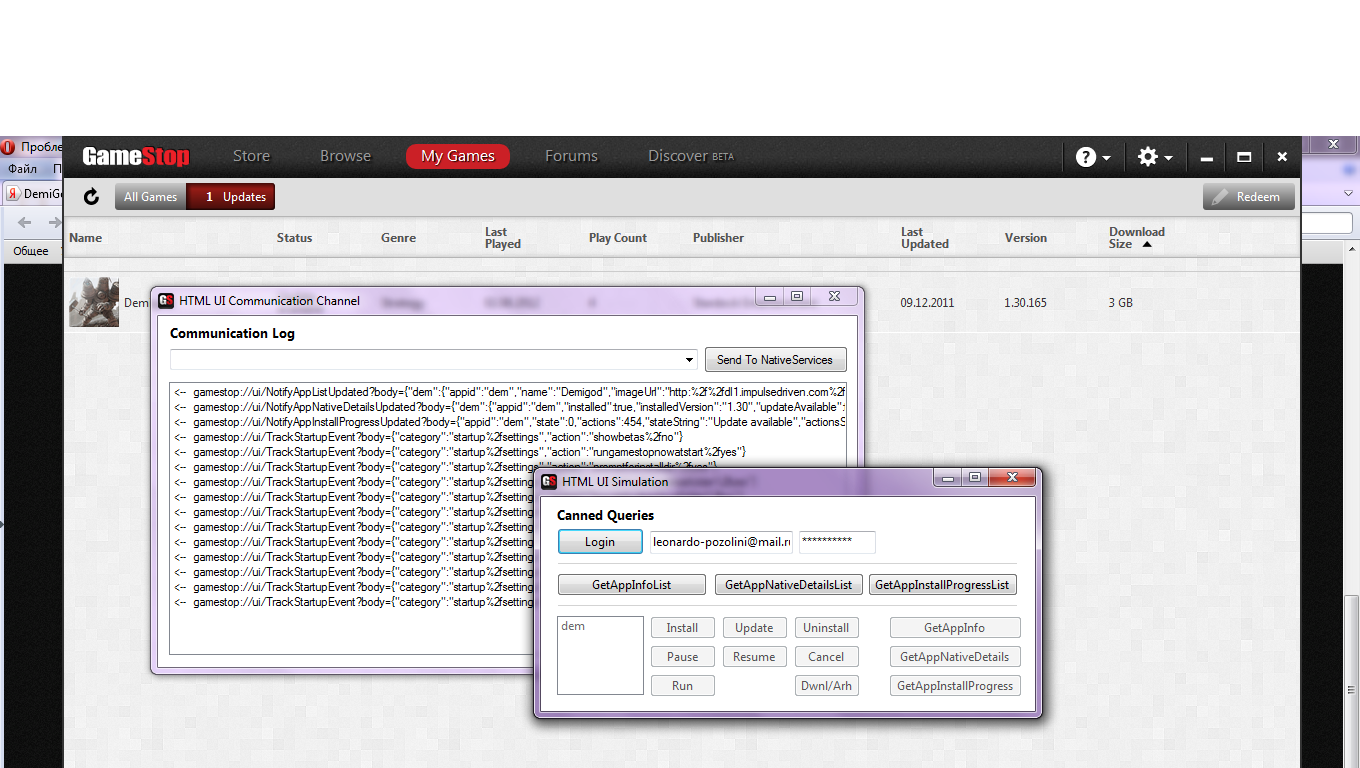Click the browser back arrow
This screenshot has height=768, width=1360.
[x=25, y=222]
